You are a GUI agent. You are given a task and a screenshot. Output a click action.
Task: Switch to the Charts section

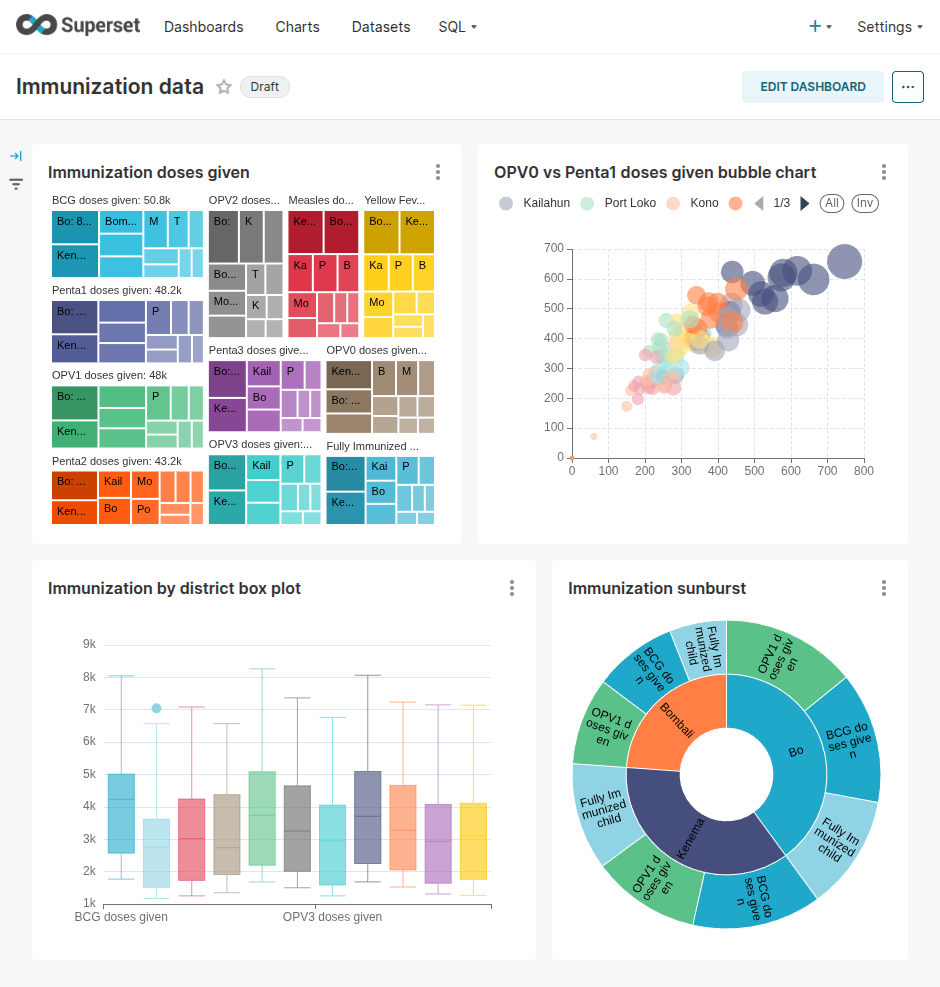pos(297,27)
